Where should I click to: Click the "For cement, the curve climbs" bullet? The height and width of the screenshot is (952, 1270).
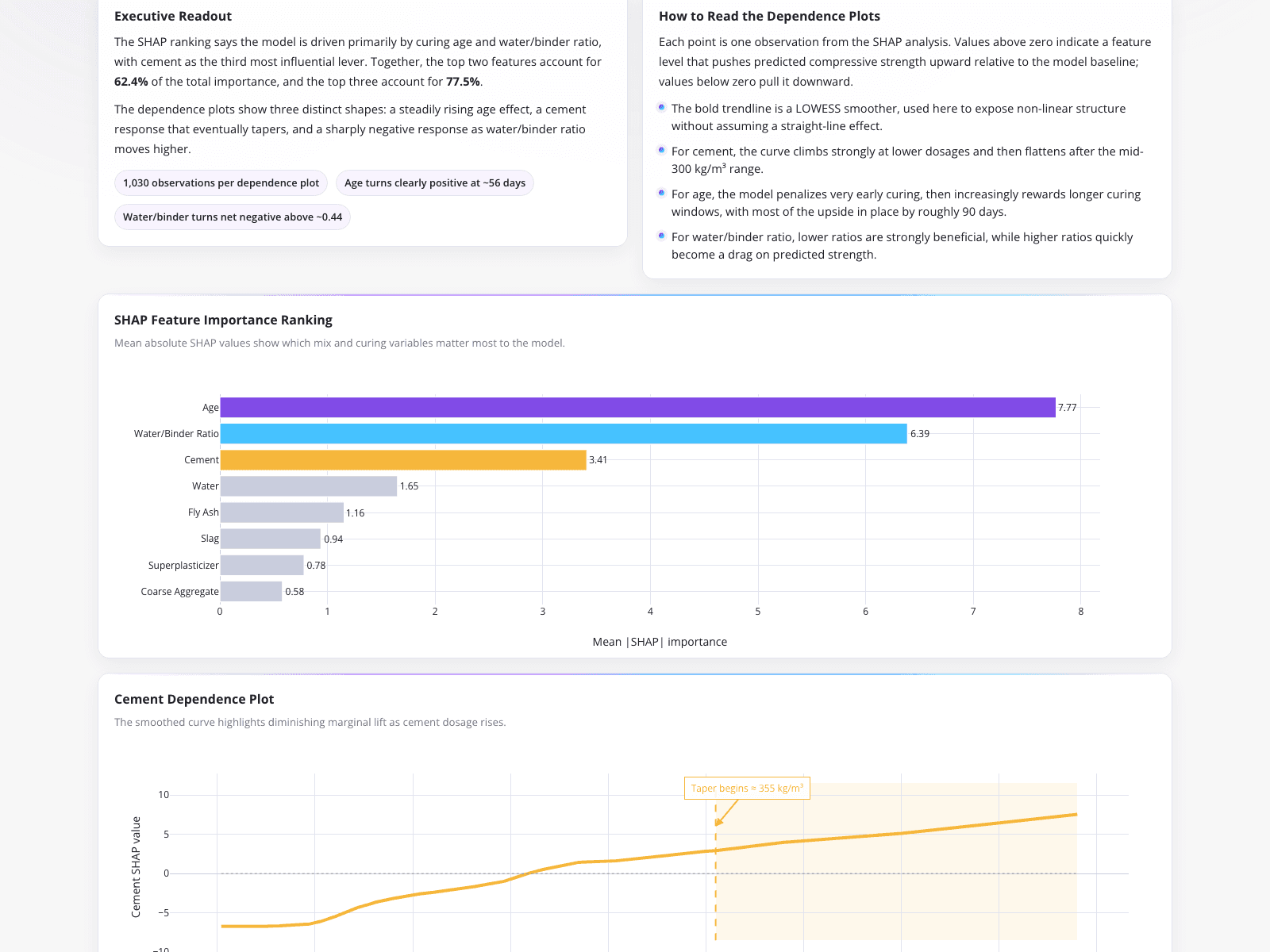pyautogui.click(x=907, y=160)
